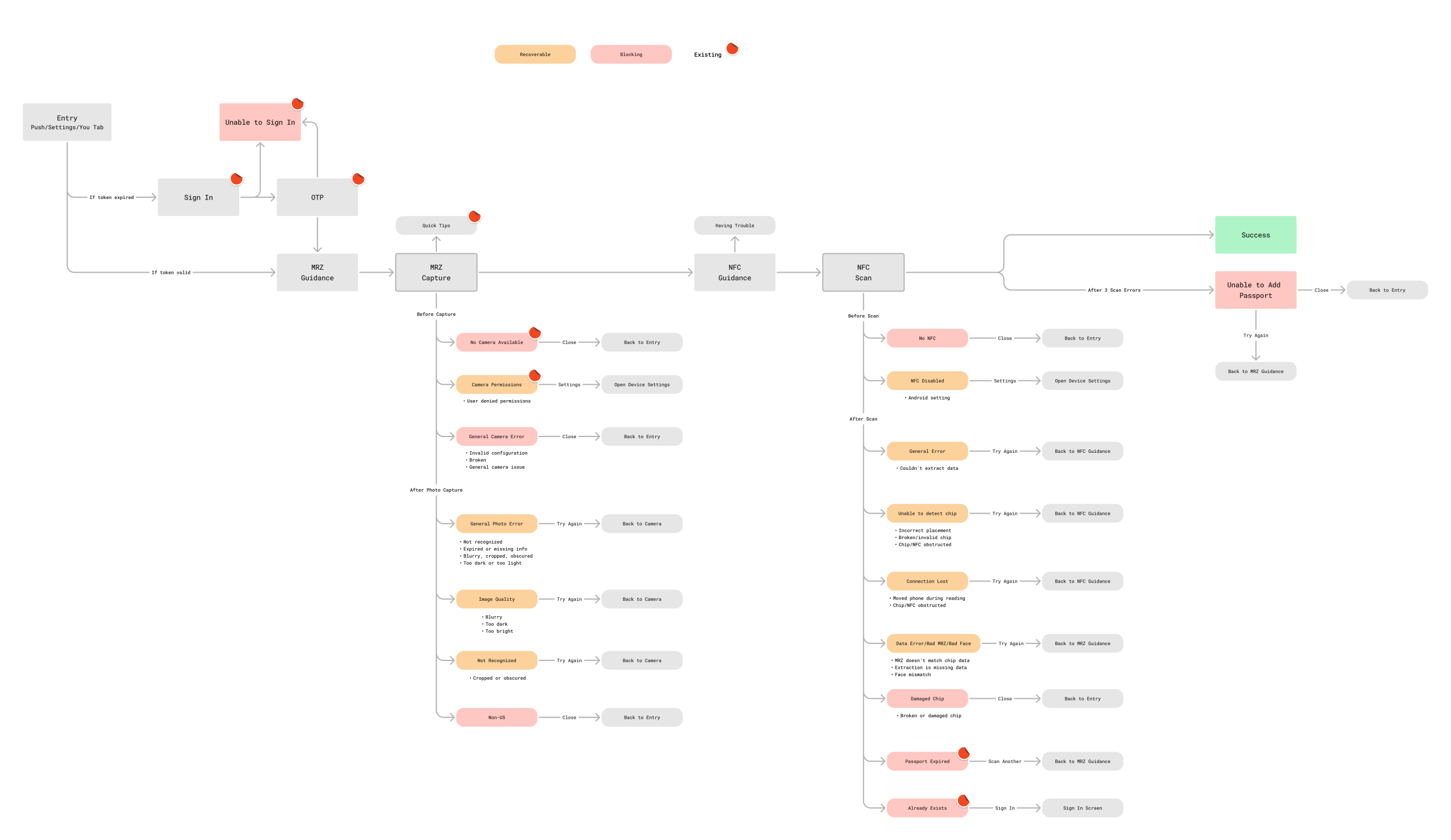Select the Entry Push/Settings/You Tab node
Image resolution: width=1451 pixels, height=840 pixels.
67,122
